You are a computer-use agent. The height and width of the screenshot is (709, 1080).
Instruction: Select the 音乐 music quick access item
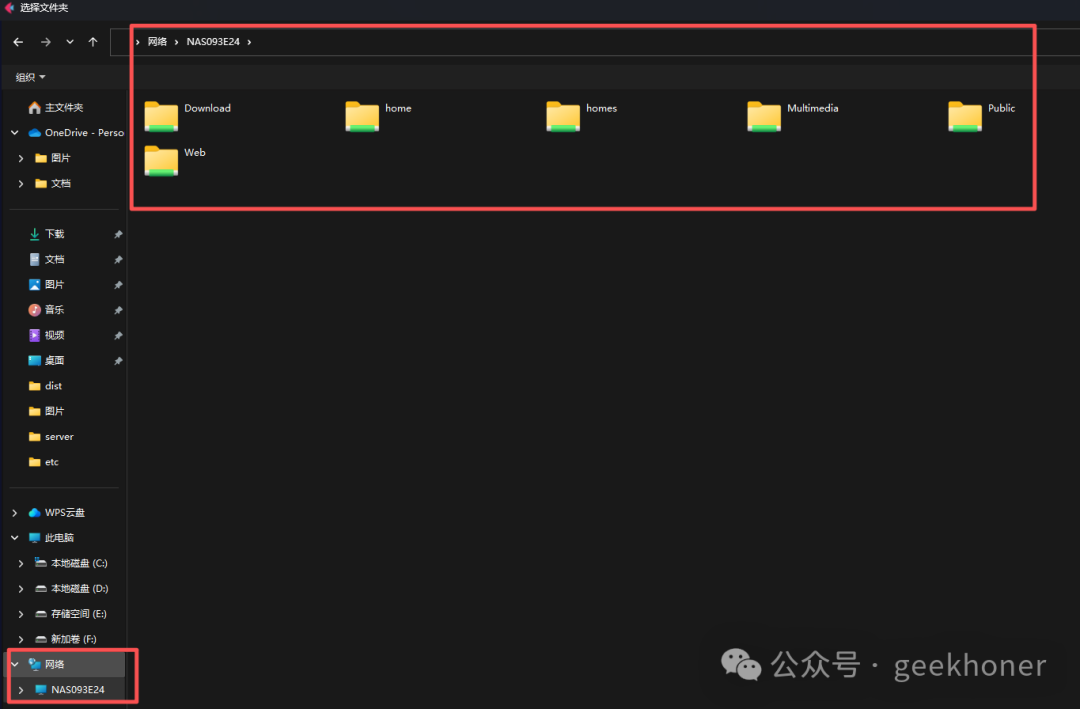[54, 310]
